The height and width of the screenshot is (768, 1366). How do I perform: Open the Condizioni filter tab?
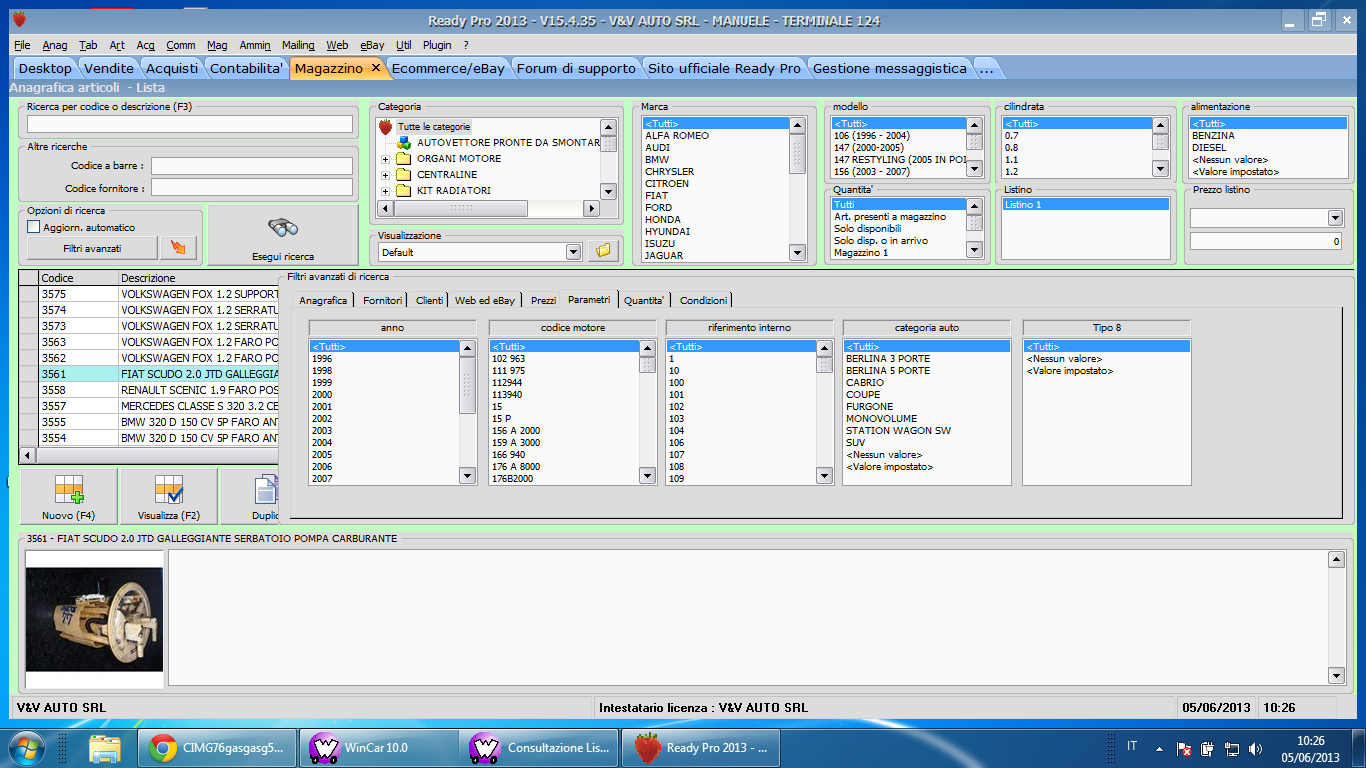coord(704,300)
